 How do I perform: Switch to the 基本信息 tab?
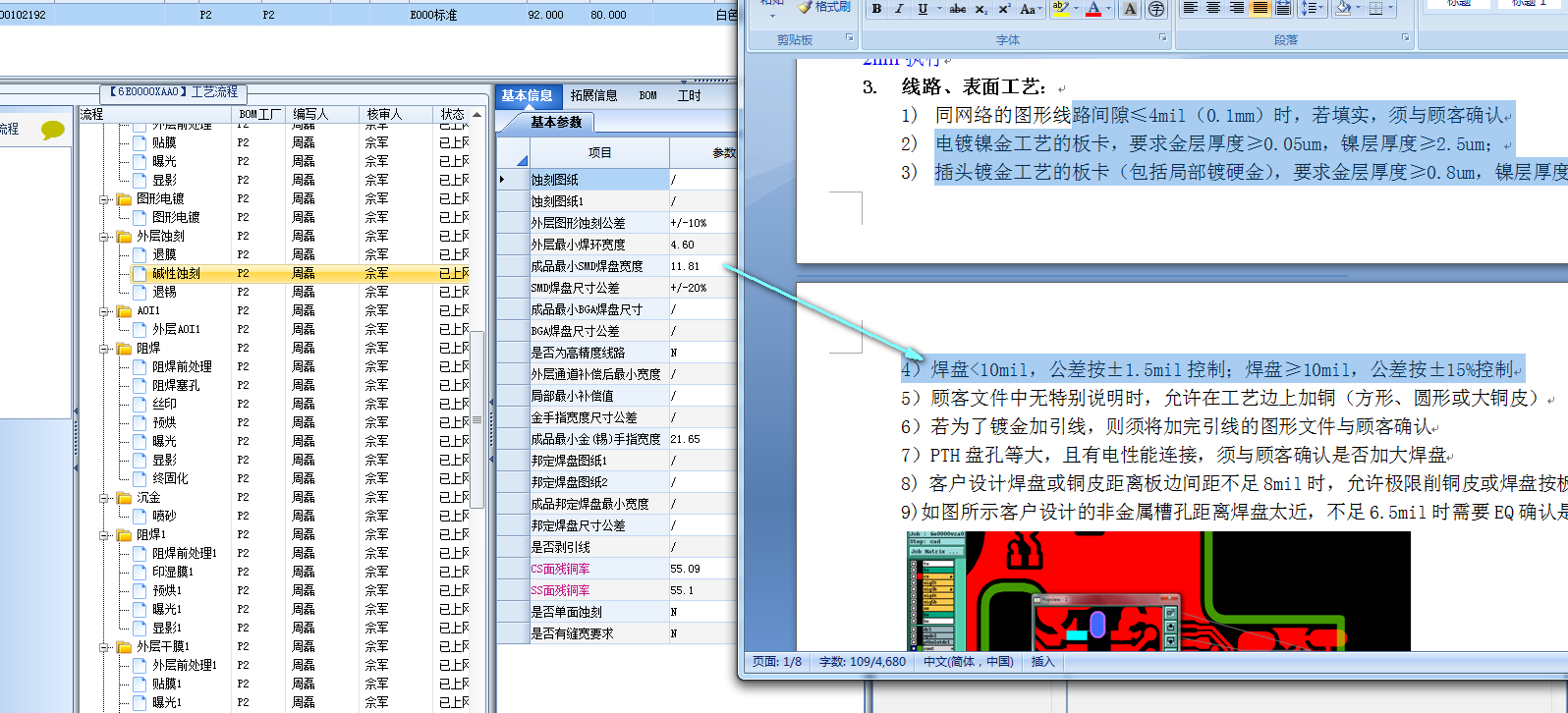point(527,95)
